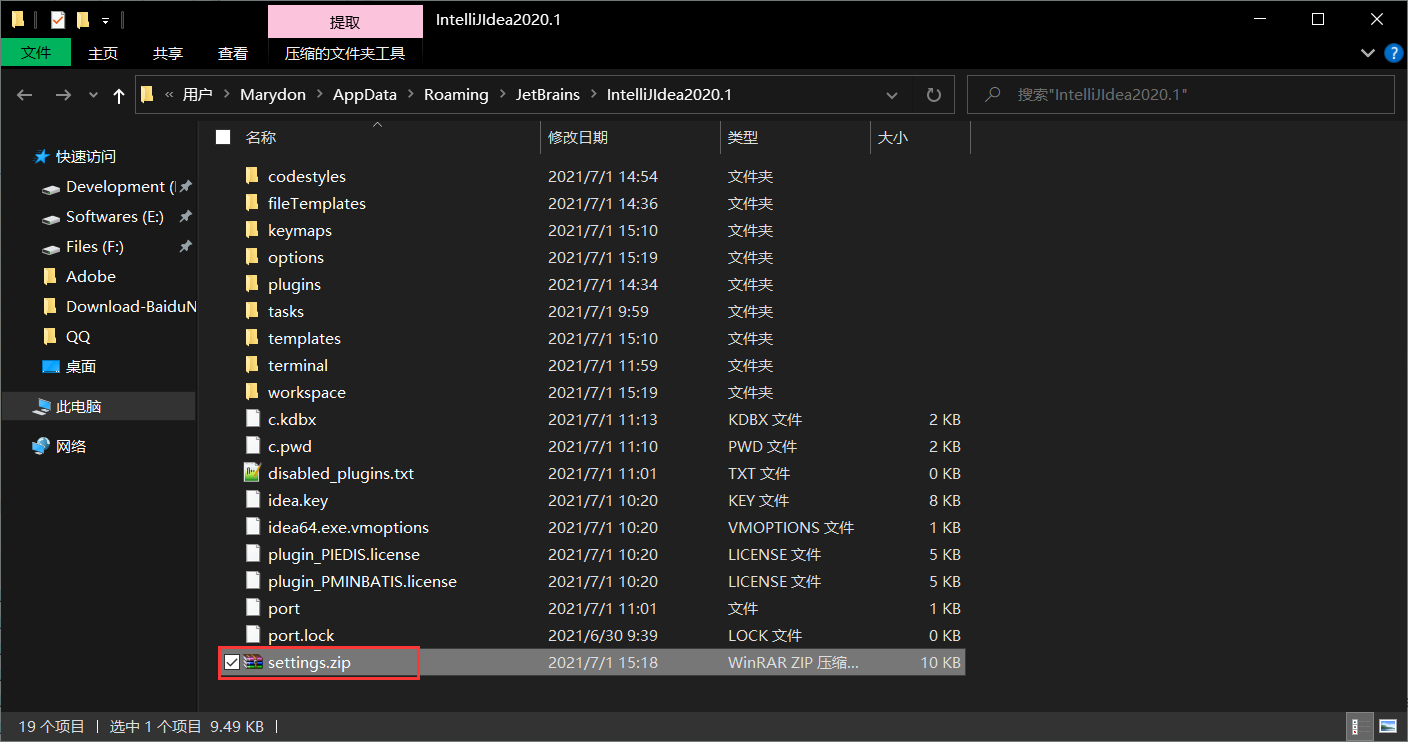Viewport: 1408px width, 742px height.
Task: Click the Quick access star icon
Action: pos(41,156)
